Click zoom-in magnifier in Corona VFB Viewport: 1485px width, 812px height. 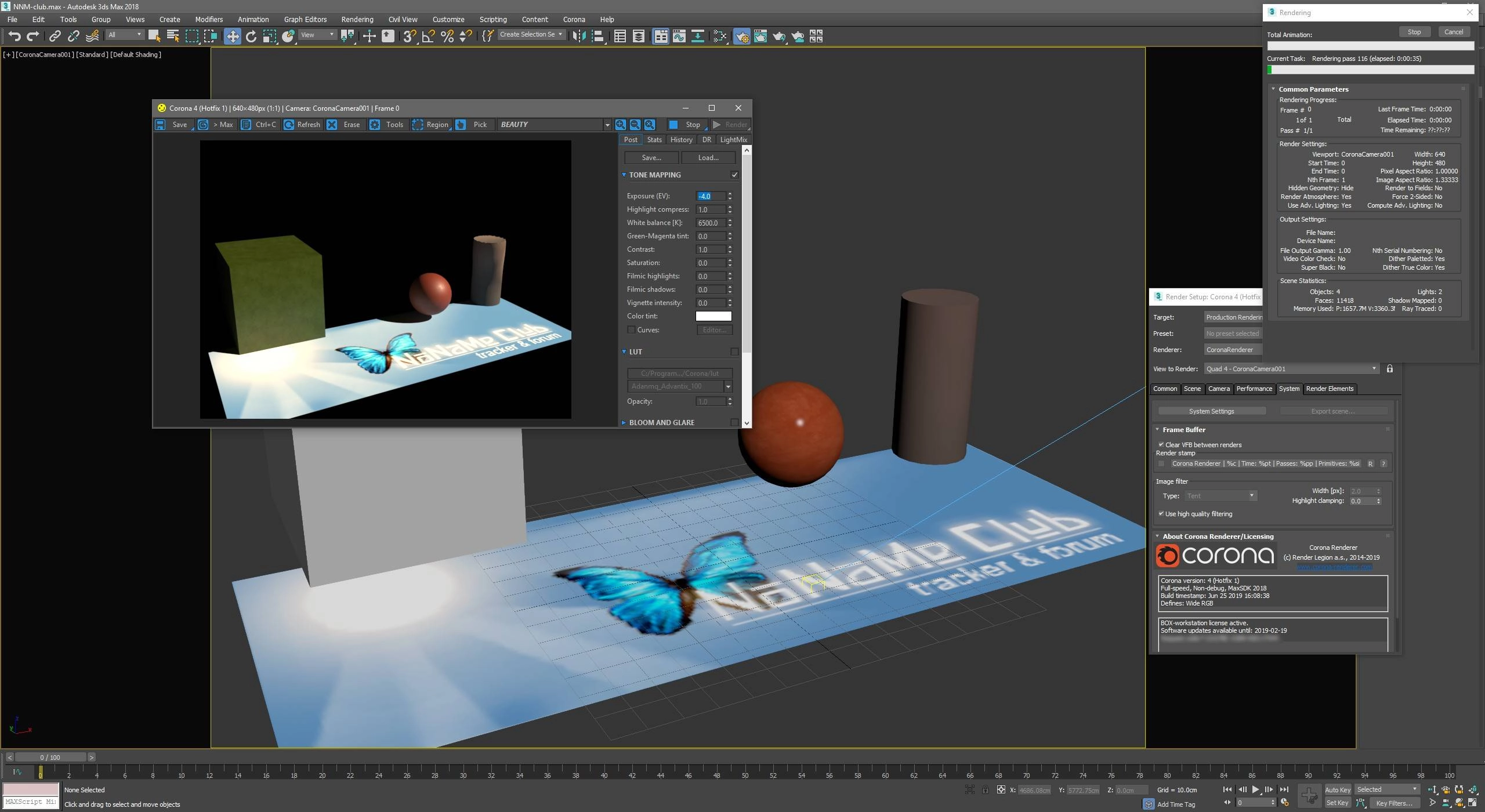621,125
